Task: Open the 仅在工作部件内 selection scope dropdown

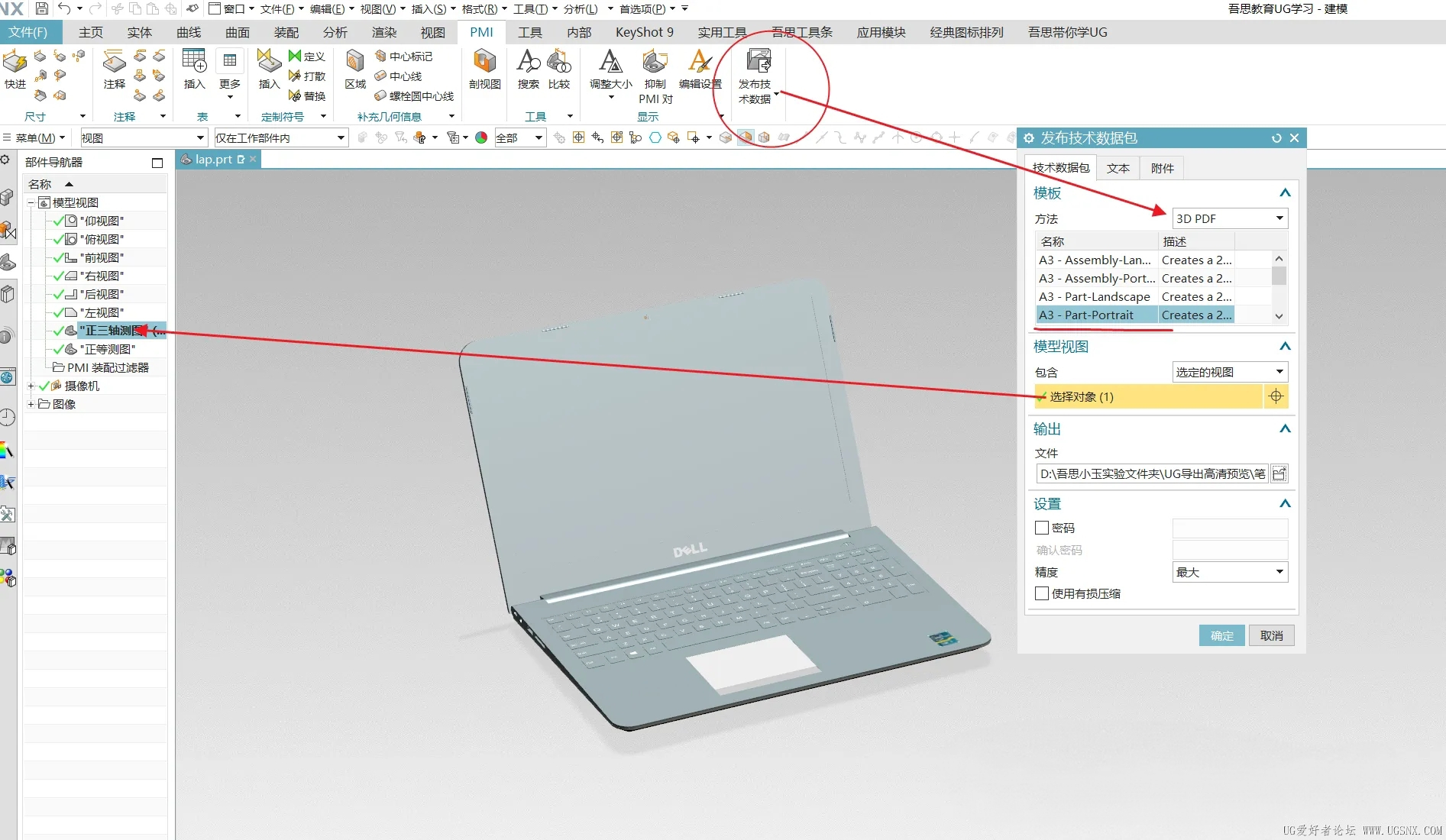Action: (x=281, y=137)
